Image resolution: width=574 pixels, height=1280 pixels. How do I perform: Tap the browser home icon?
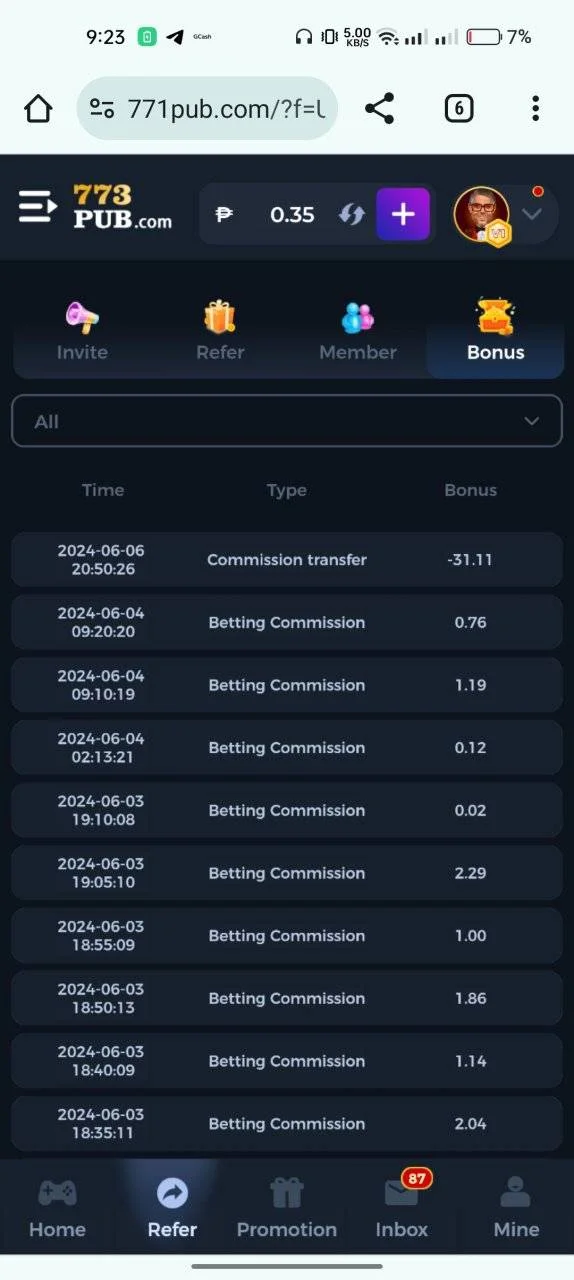click(x=38, y=108)
